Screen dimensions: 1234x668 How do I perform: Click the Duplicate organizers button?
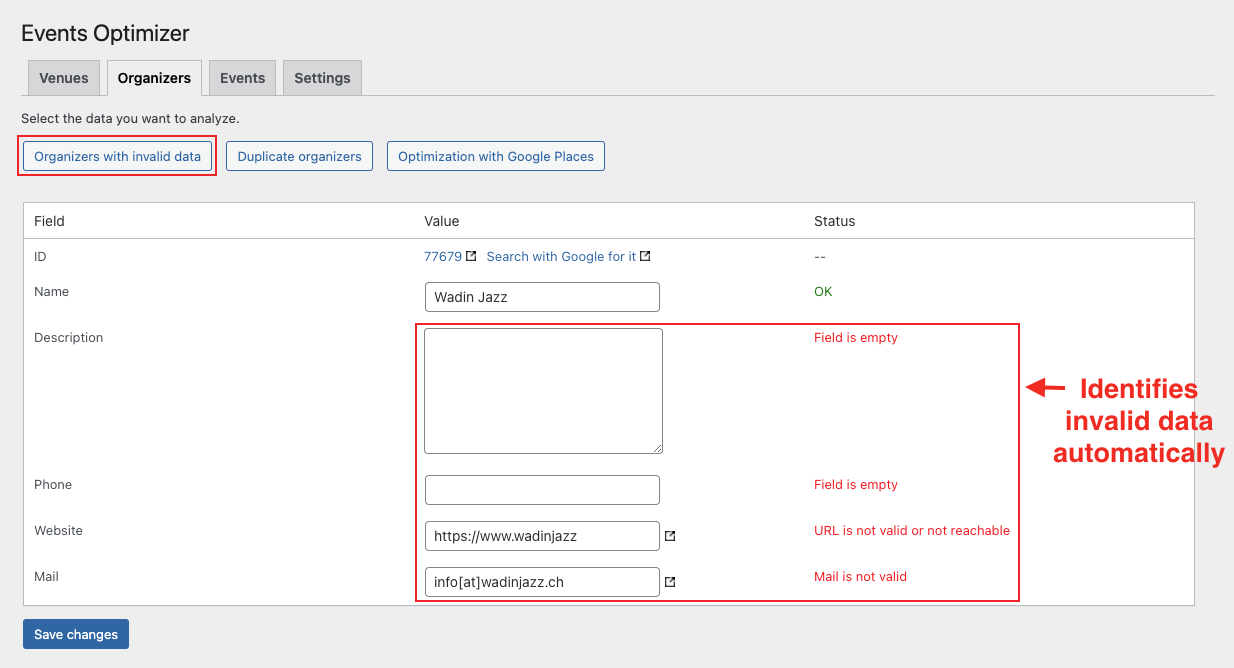click(299, 156)
